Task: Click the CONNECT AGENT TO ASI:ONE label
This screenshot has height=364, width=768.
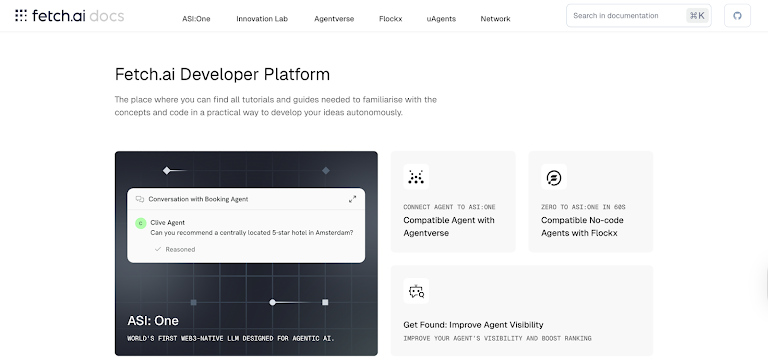Action: coord(449,207)
